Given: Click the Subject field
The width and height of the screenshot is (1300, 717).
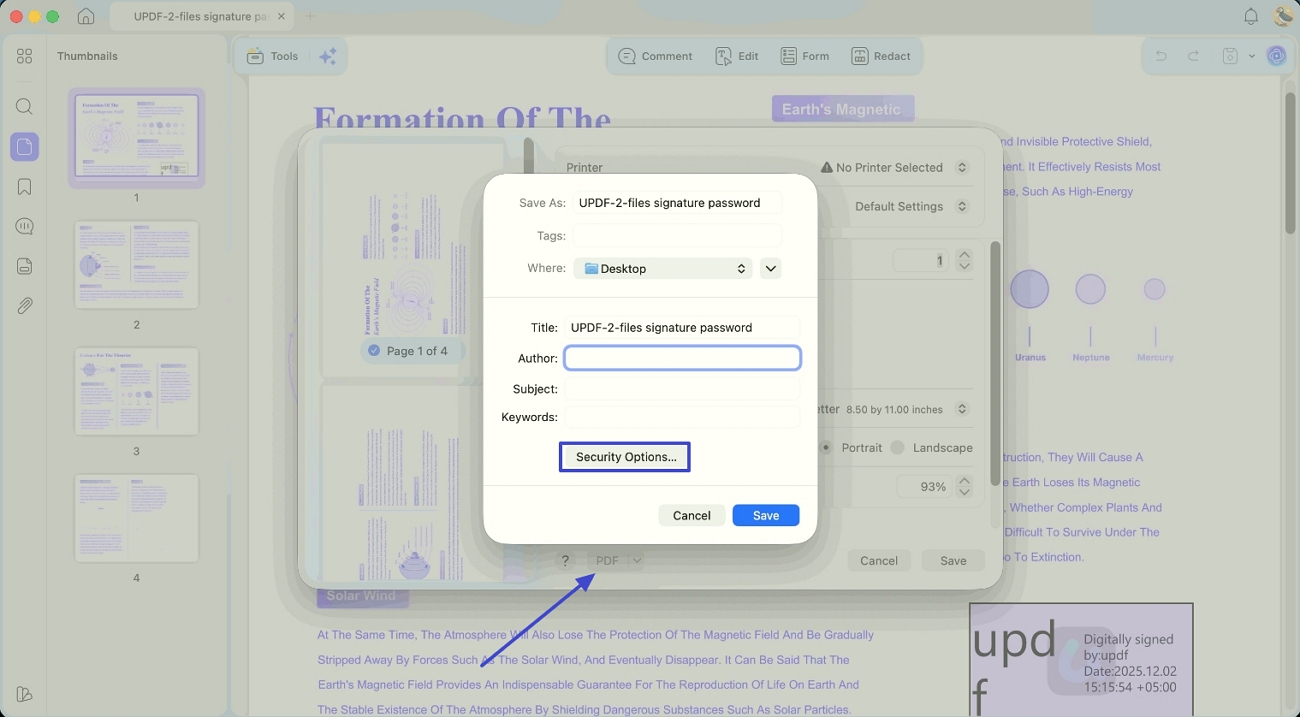Looking at the screenshot, I should click(682, 388).
